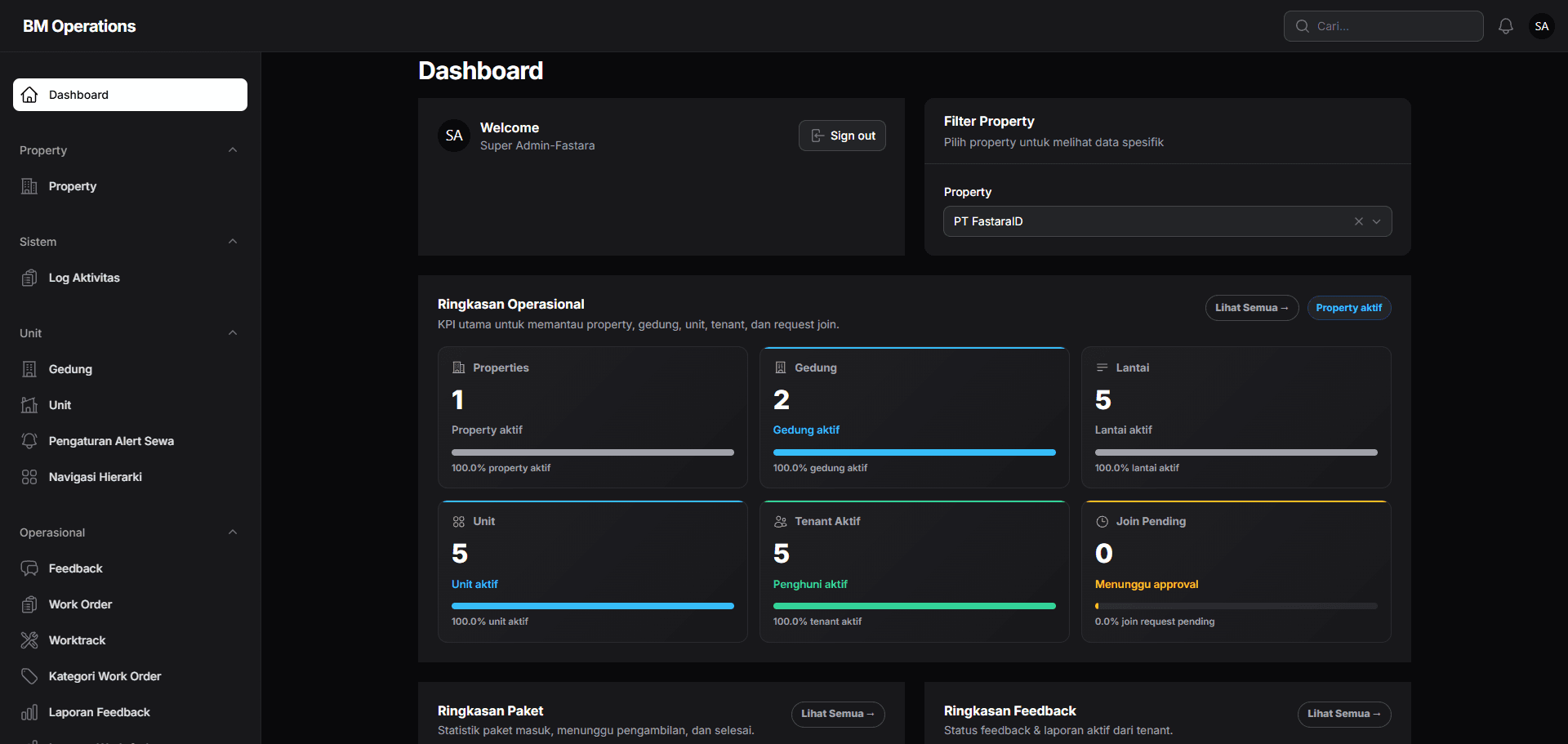This screenshot has height=744, width=1568.
Task: Click the Property building icon in sidebar
Action: [x=29, y=186]
